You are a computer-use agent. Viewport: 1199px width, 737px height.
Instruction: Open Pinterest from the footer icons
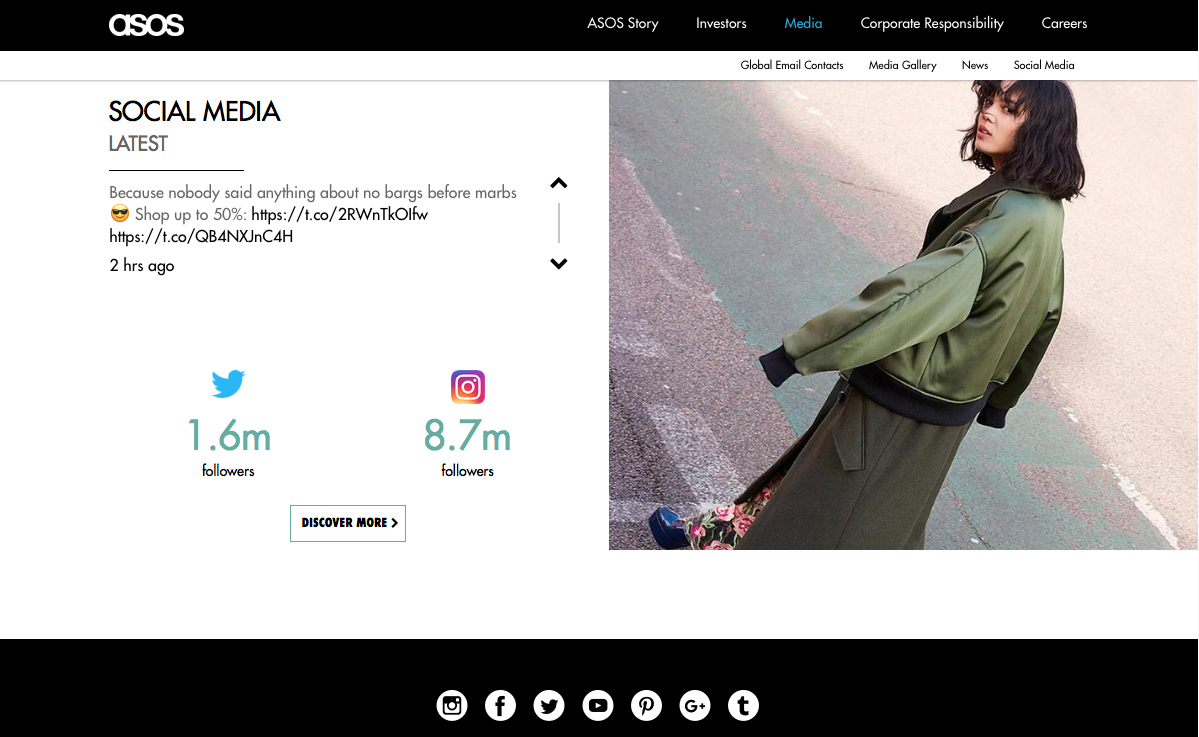pyautogui.click(x=646, y=705)
